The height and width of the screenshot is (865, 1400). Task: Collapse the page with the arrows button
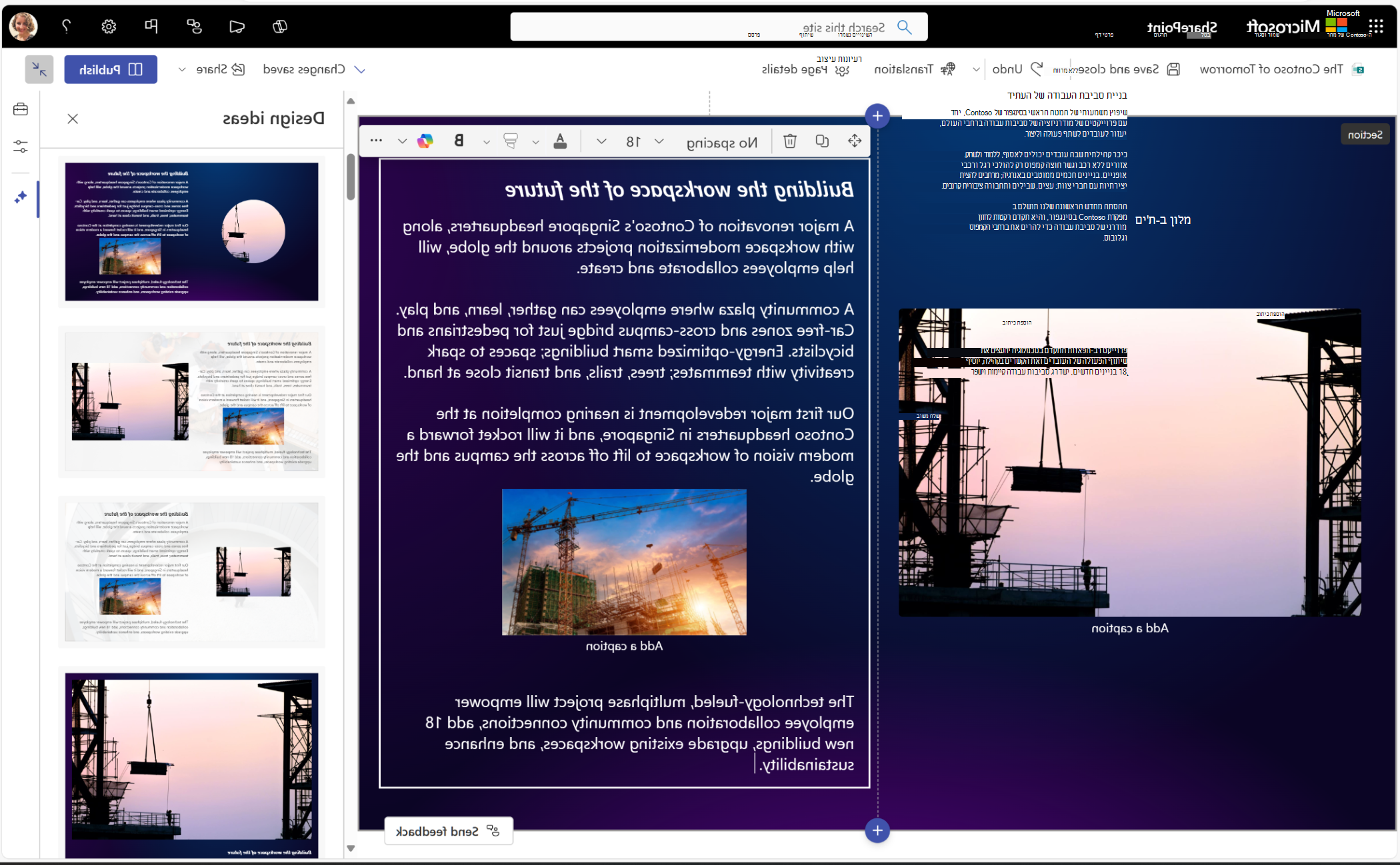pos(39,69)
